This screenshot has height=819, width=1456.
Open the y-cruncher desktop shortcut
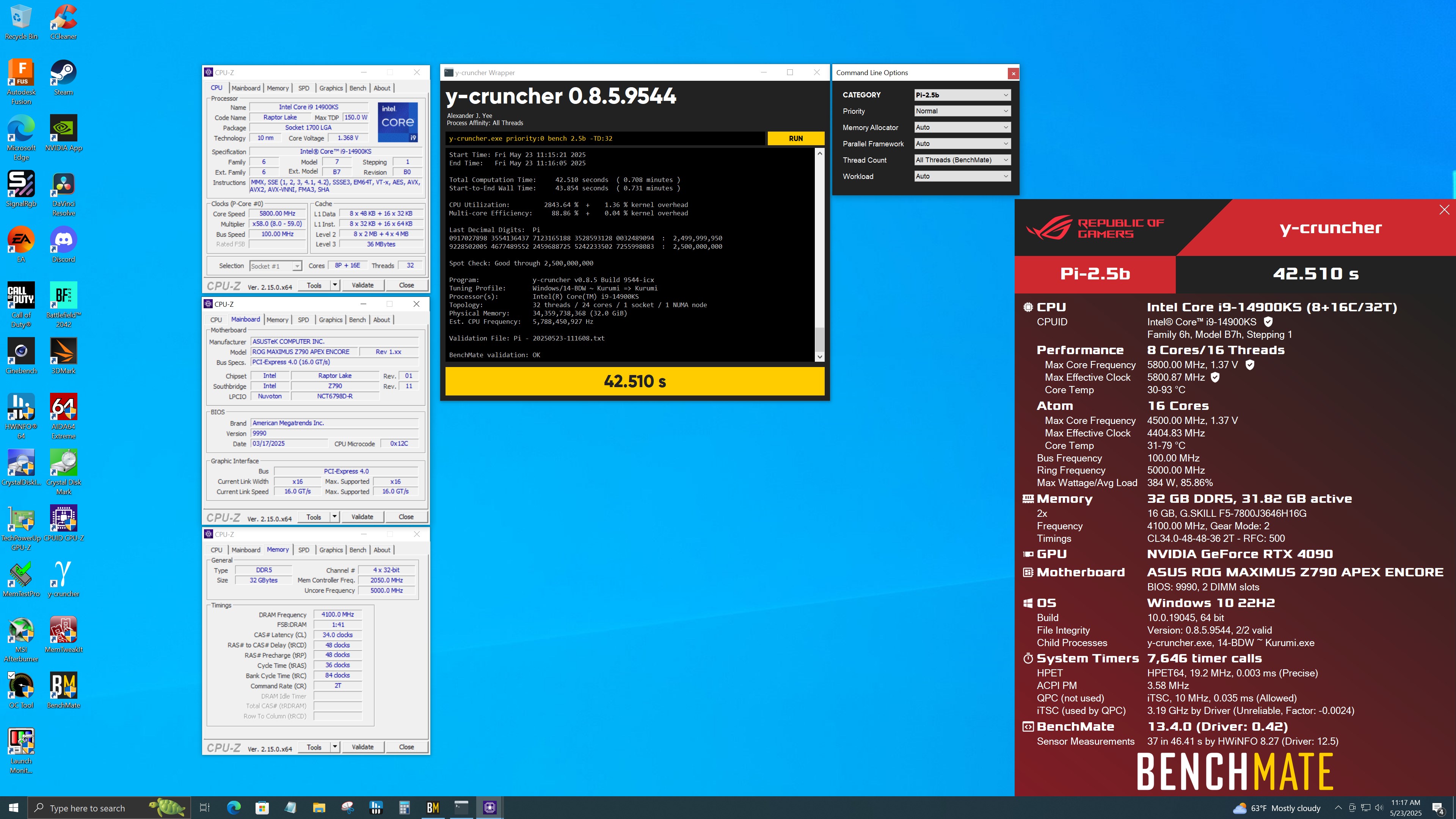(63, 579)
